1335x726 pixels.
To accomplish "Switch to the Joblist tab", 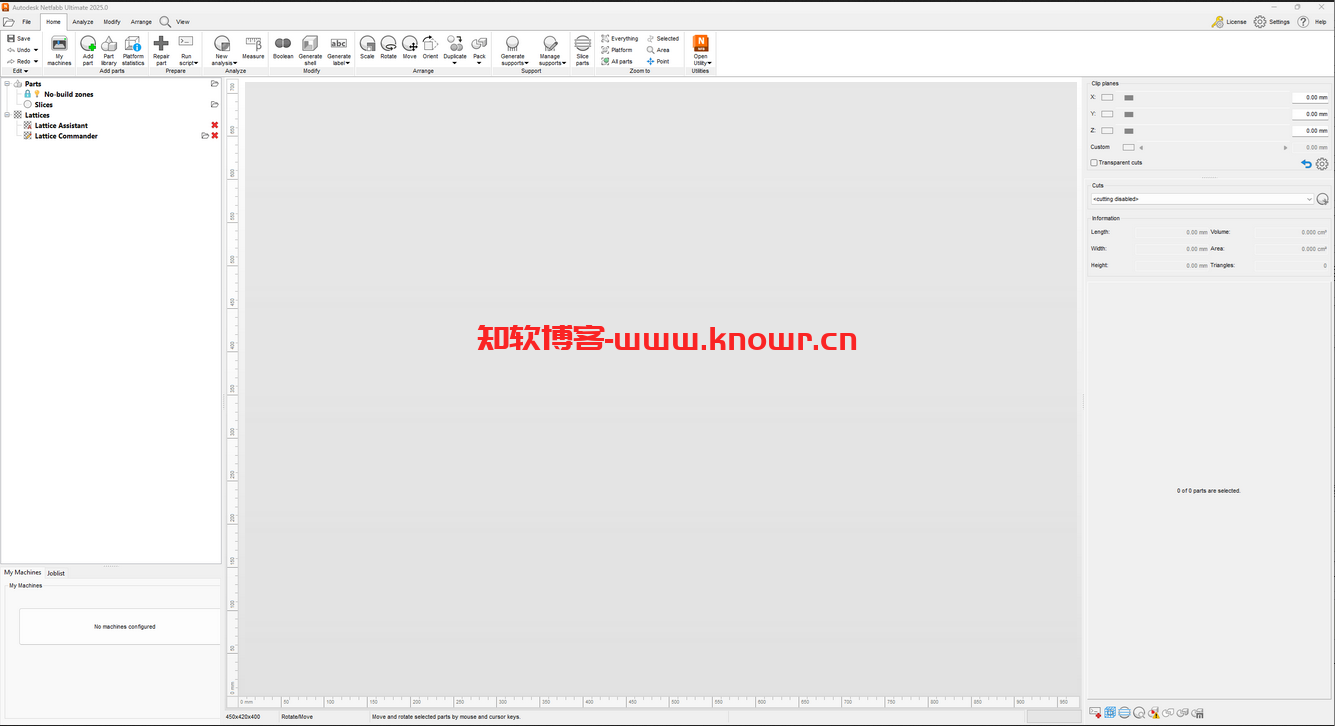I will 56,573.
